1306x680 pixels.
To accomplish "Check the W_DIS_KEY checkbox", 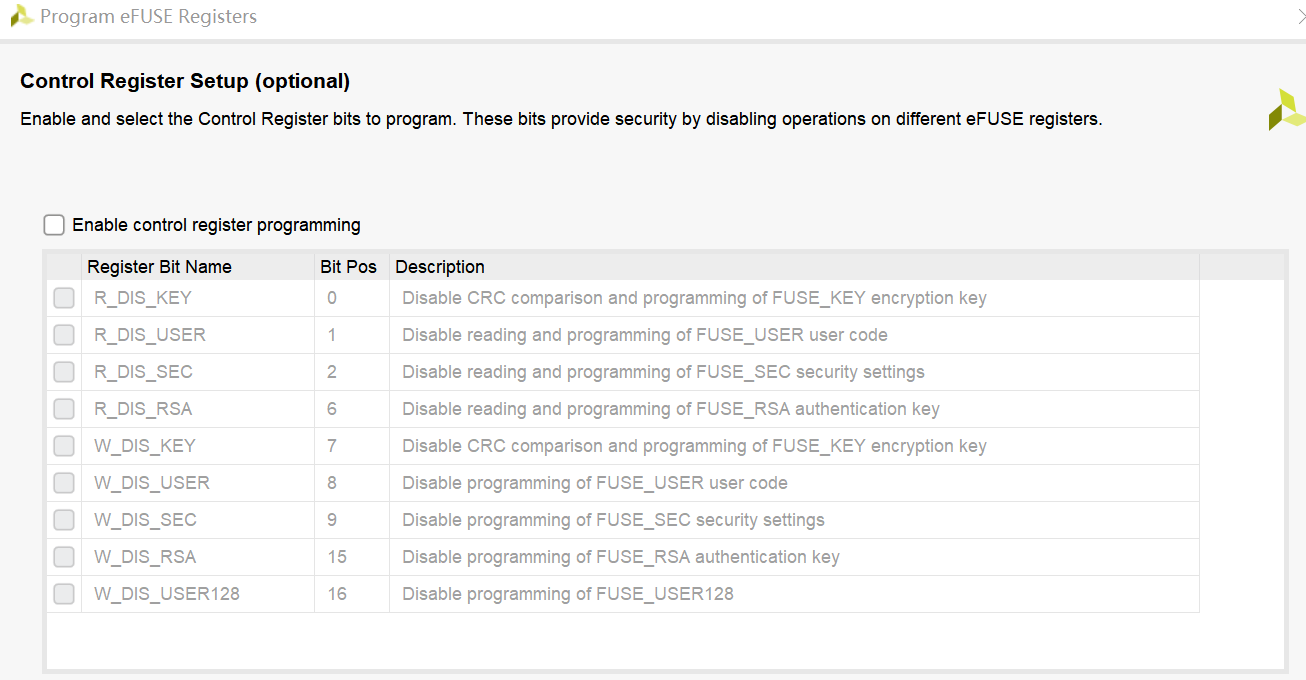I will click(64, 446).
